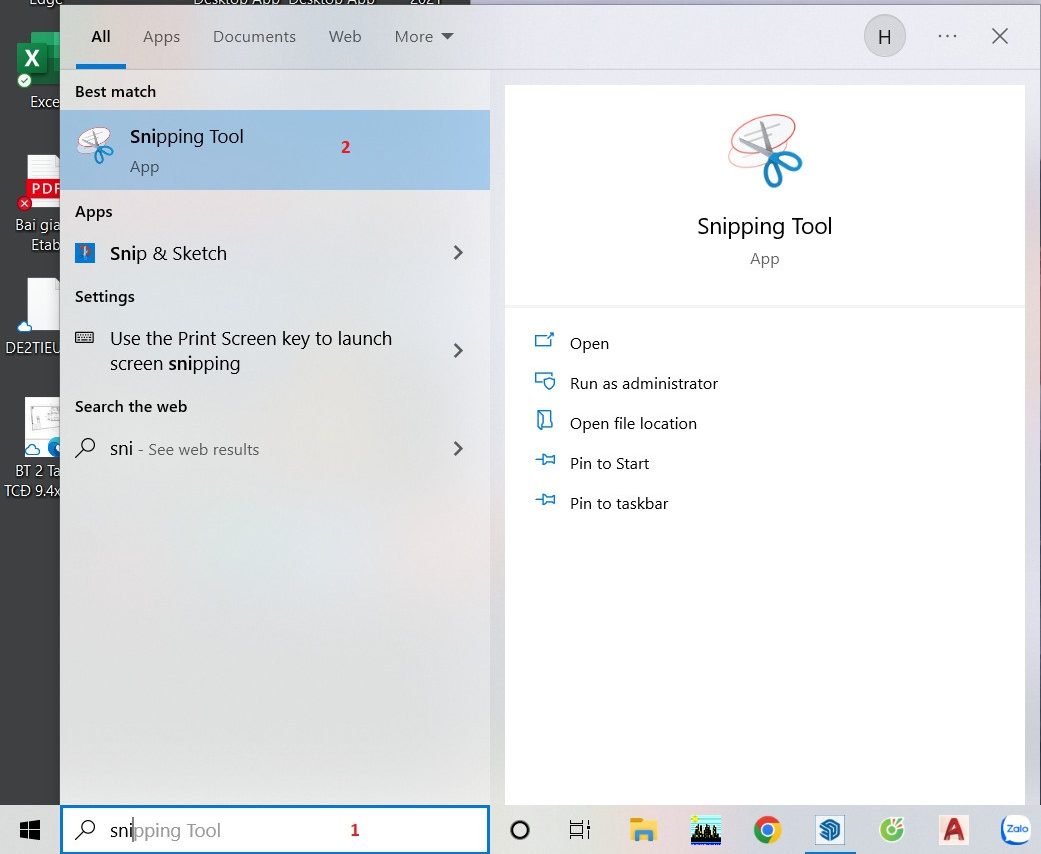The image size is (1041, 854).
Task: Open the Snipping Tool best match result
Action: 275,150
